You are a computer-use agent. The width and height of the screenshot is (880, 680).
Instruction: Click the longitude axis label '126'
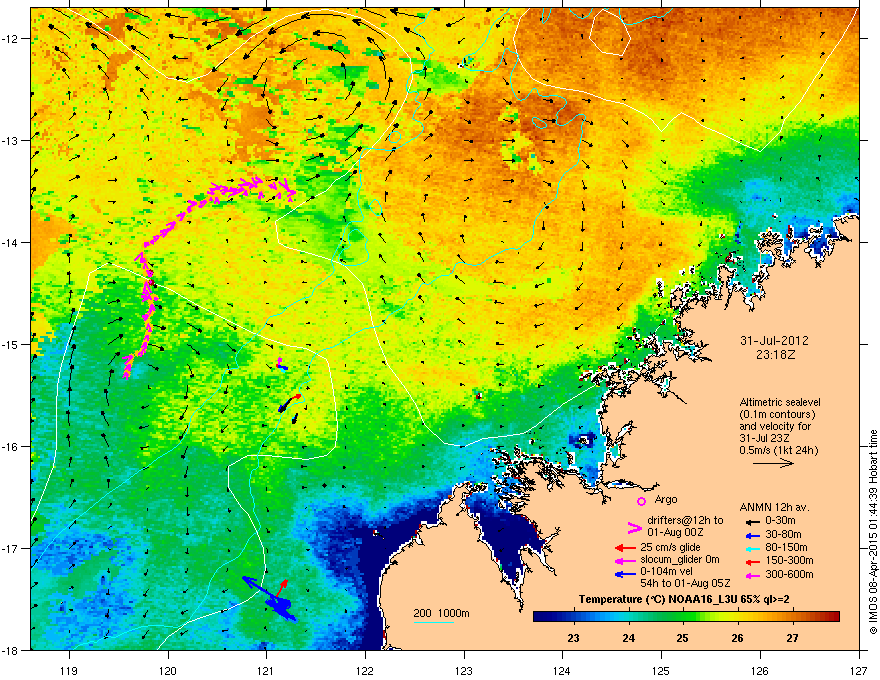coord(760,670)
